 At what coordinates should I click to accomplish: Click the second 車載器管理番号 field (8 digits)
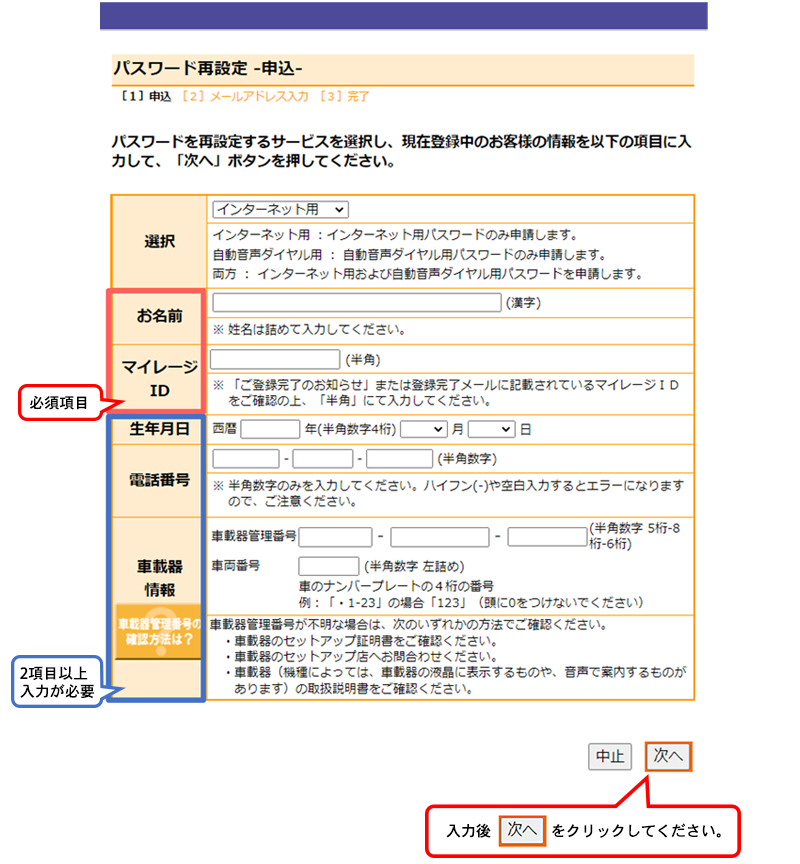click(440, 537)
